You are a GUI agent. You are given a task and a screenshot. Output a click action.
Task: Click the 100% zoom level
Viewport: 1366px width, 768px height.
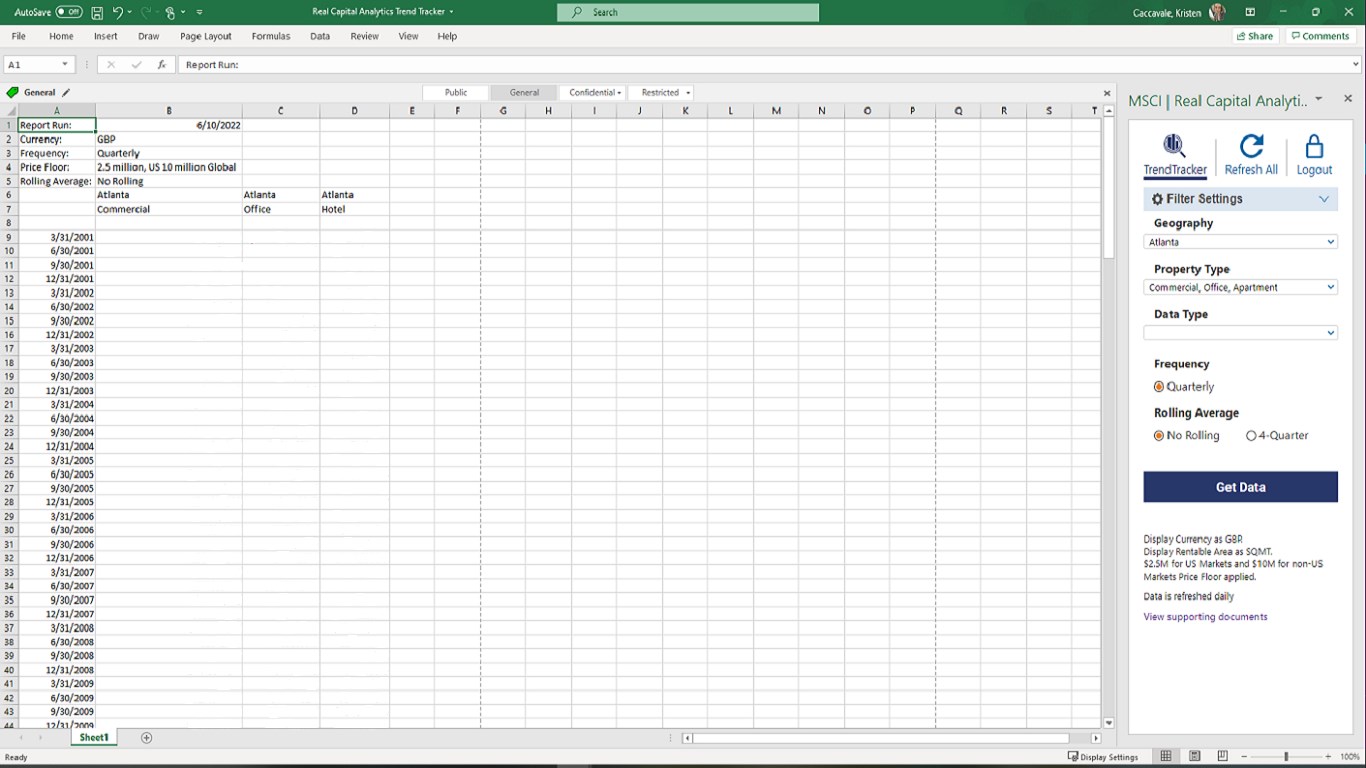1349,757
